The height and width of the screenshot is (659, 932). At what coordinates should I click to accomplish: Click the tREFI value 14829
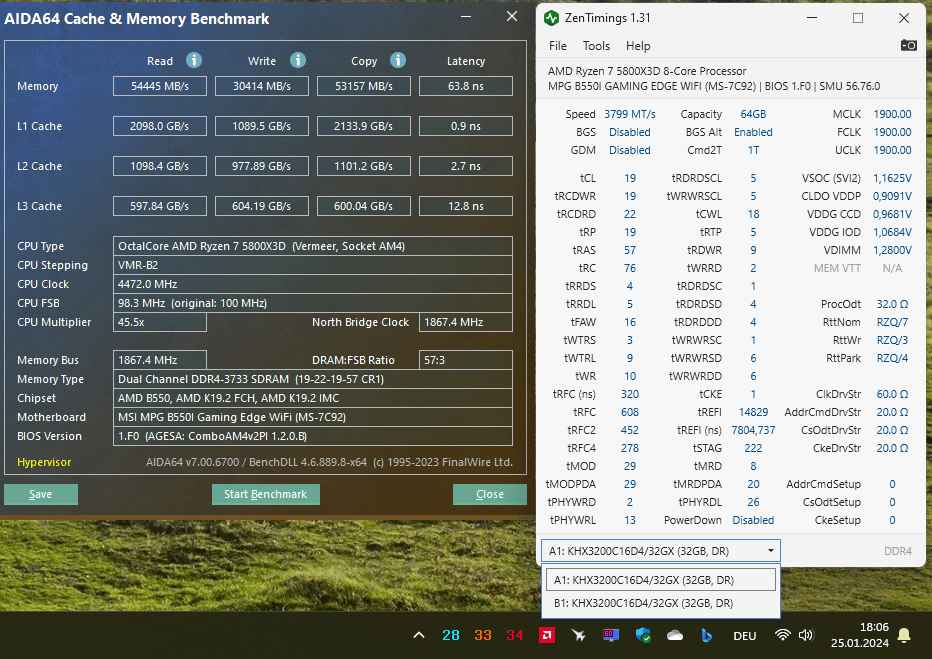pyautogui.click(x=753, y=412)
